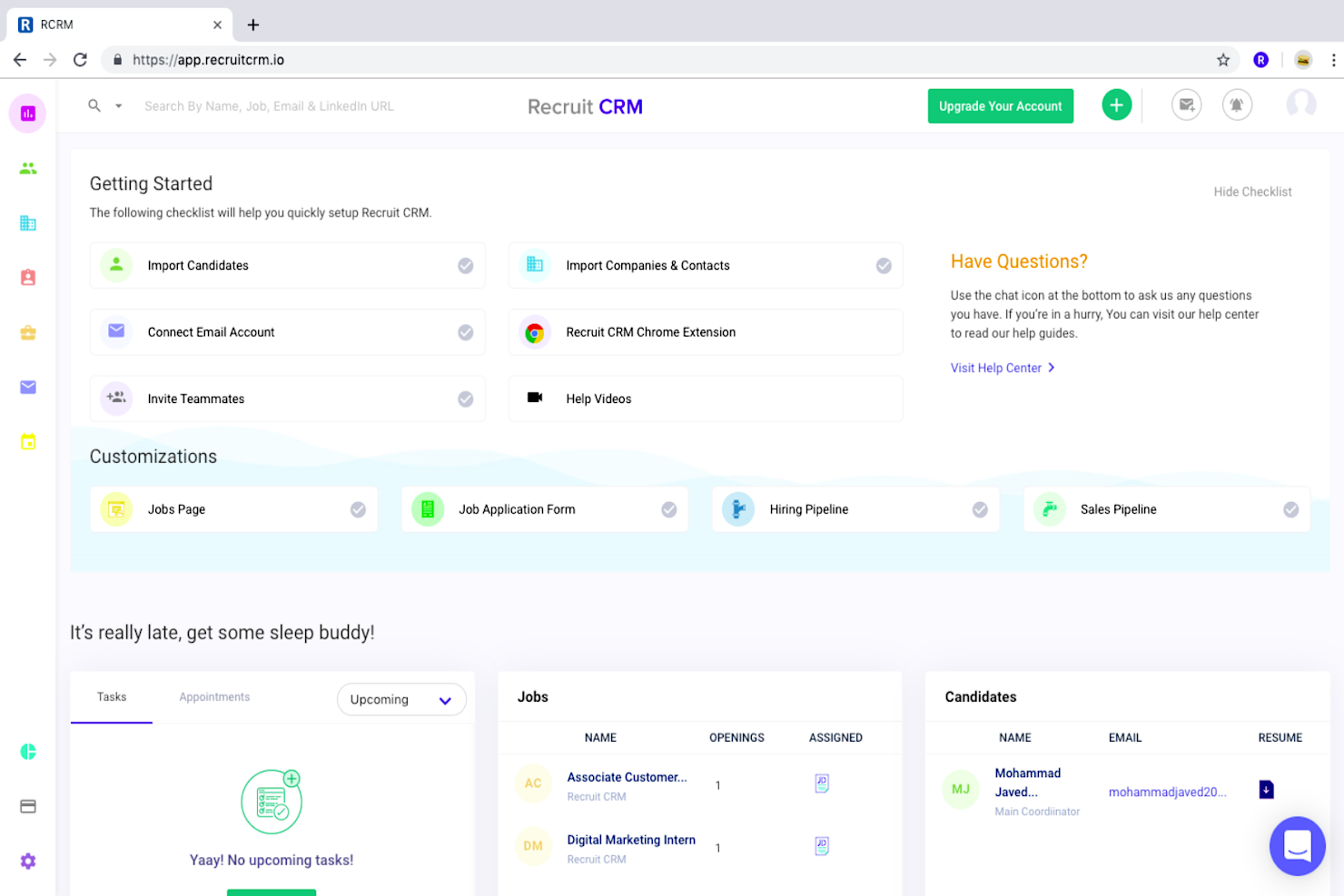Open the email compose icon in the header

1186,105
